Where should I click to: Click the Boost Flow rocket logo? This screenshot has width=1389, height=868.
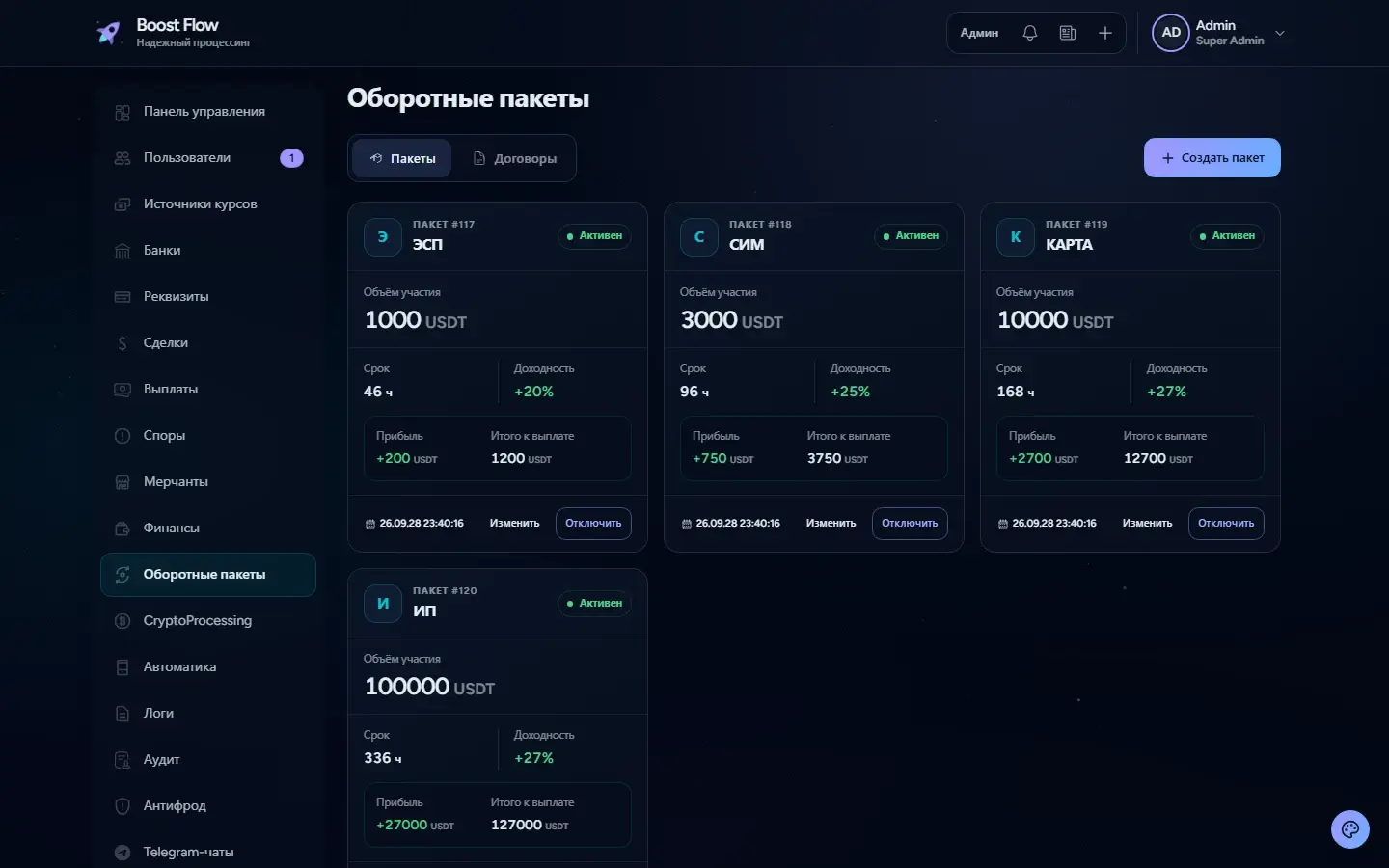coord(108,33)
